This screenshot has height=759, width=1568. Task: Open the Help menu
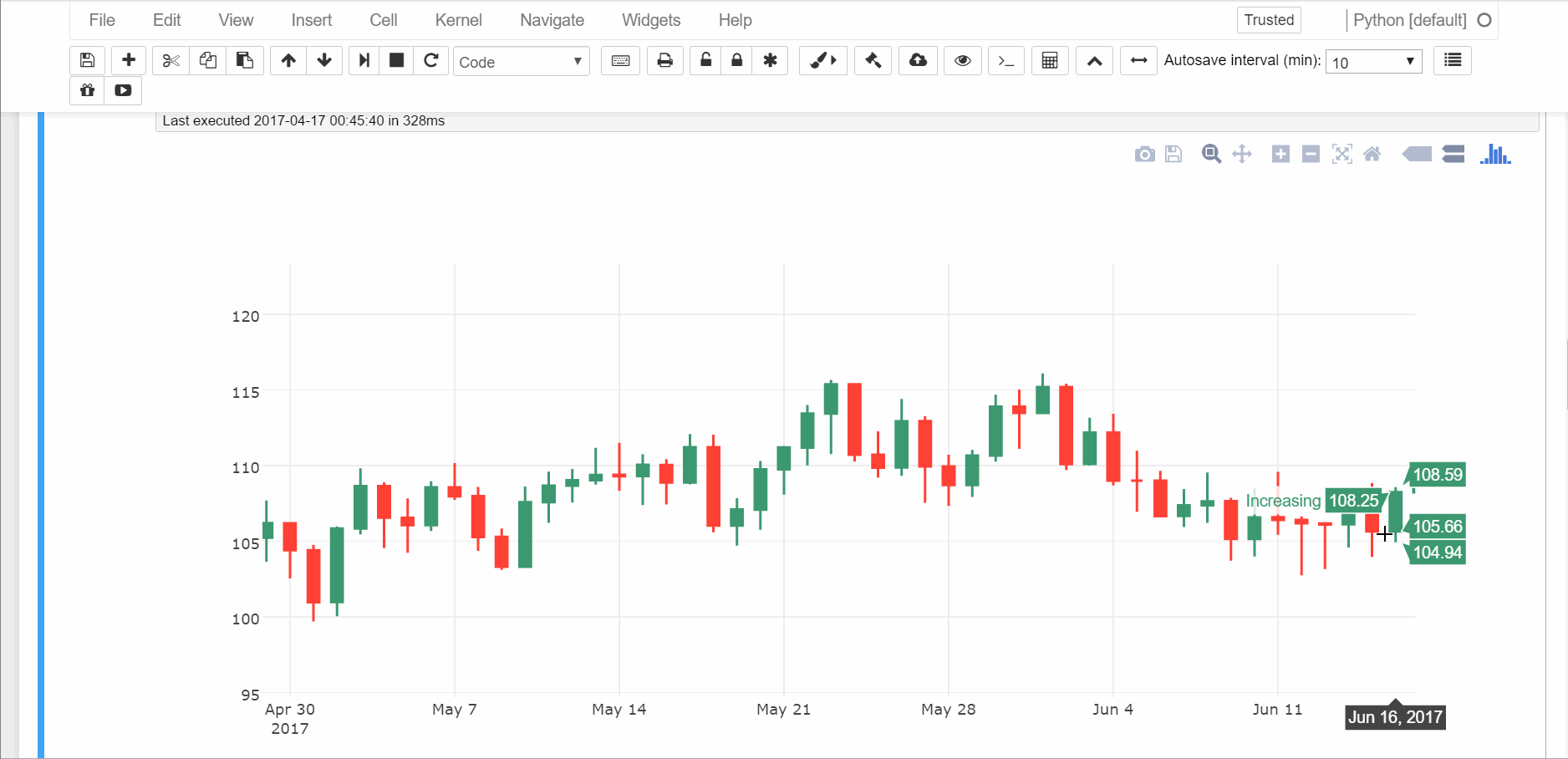pyautogui.click(x=735, y=20)
